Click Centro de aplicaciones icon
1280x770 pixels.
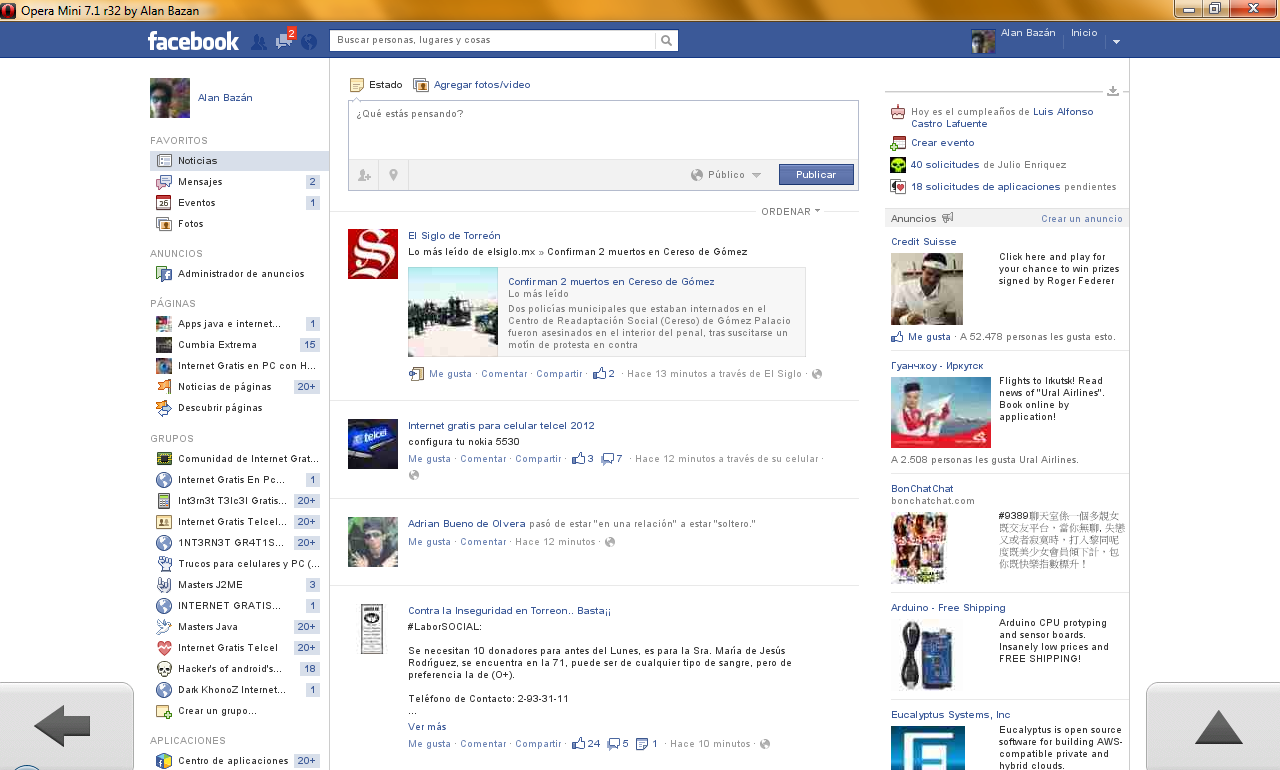164,761
